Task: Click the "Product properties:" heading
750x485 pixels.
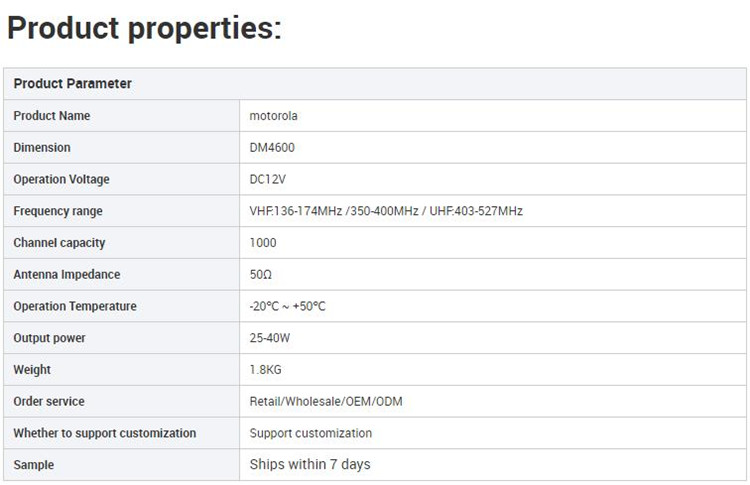Action: click(x=145, y=28)
